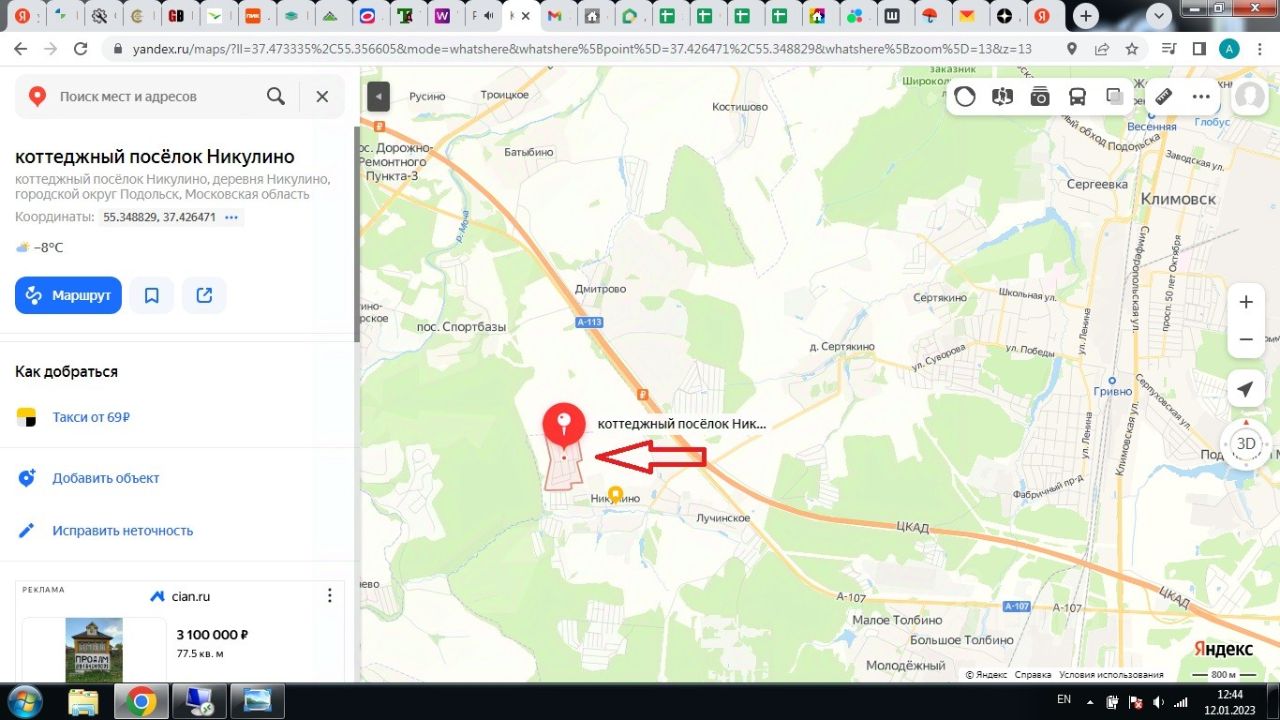Save place with the bookmark icon
Image resolution: width=1280 pixels, height=720 pixels.
click(152, 295)
